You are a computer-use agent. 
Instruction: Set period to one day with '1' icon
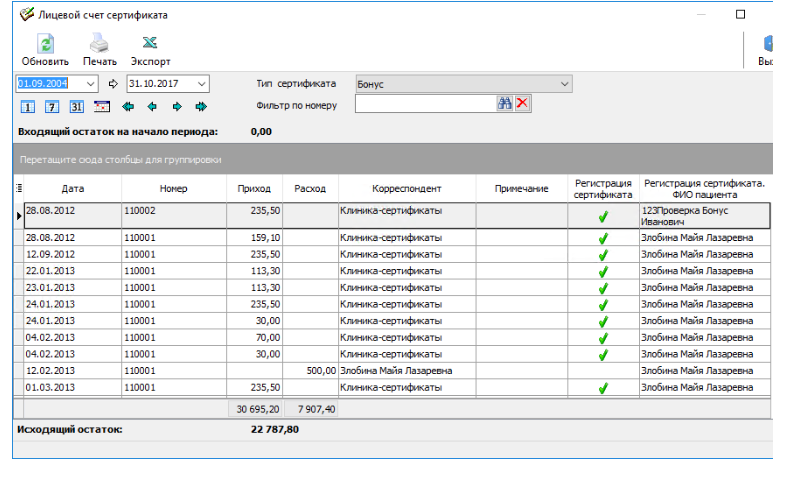pos(27,106)
